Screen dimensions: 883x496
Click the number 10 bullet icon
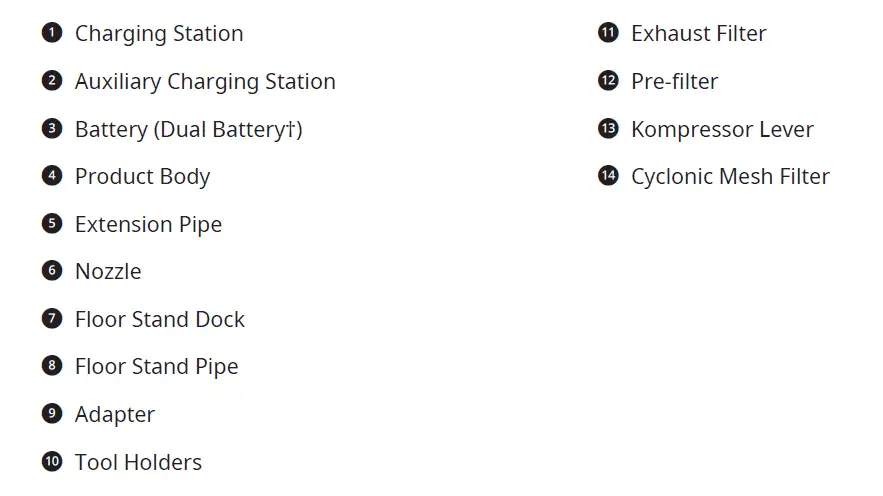click(52, 462)
